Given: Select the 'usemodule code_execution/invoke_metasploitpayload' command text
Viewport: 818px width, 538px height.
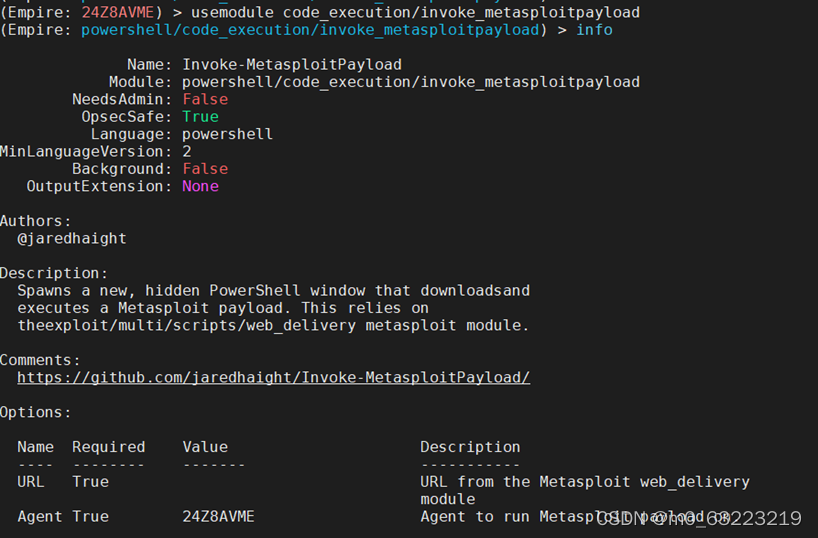Looking at the screenshot, I should coord(415,12).
